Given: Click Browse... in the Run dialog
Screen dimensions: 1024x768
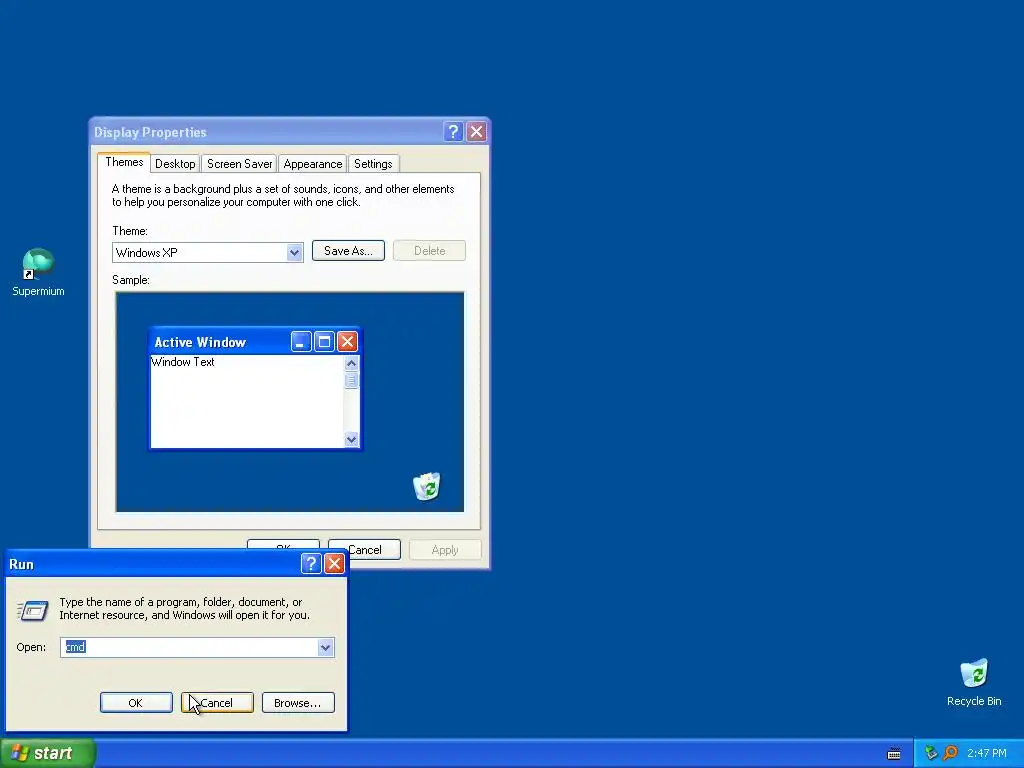Looking at the screenshot, I should tap(298, 703).
